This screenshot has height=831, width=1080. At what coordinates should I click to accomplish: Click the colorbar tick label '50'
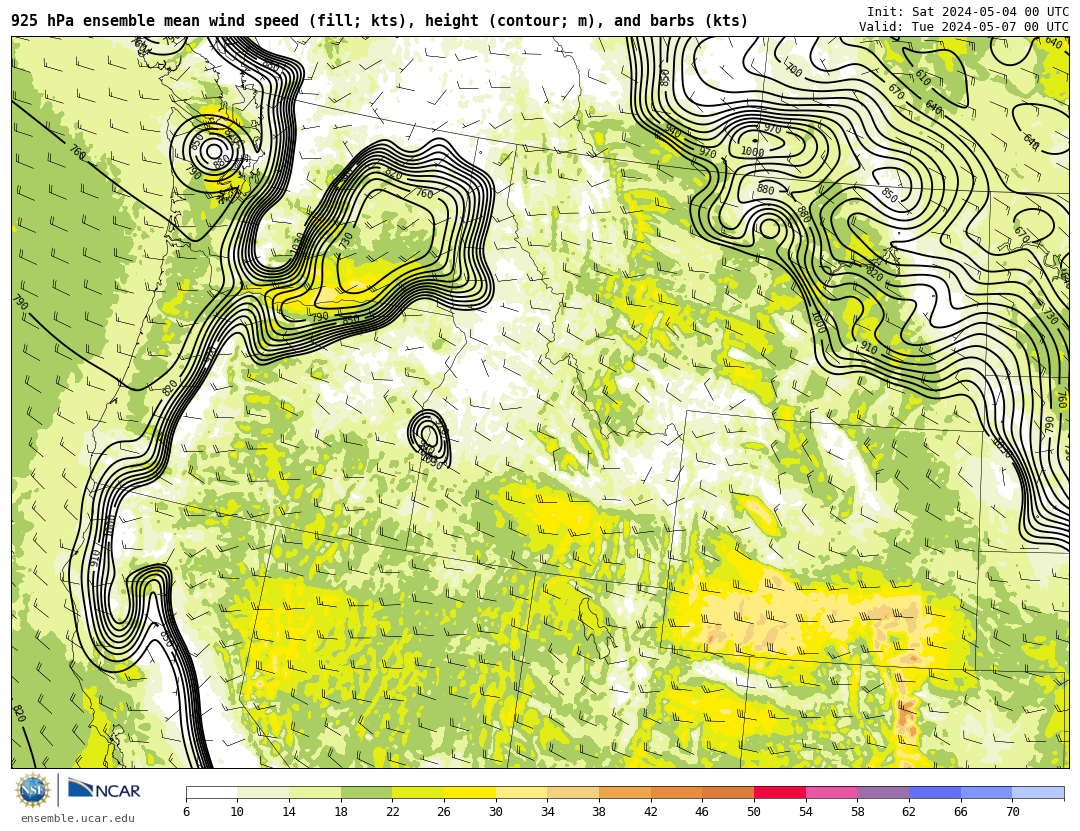click(x=754, y=812)
